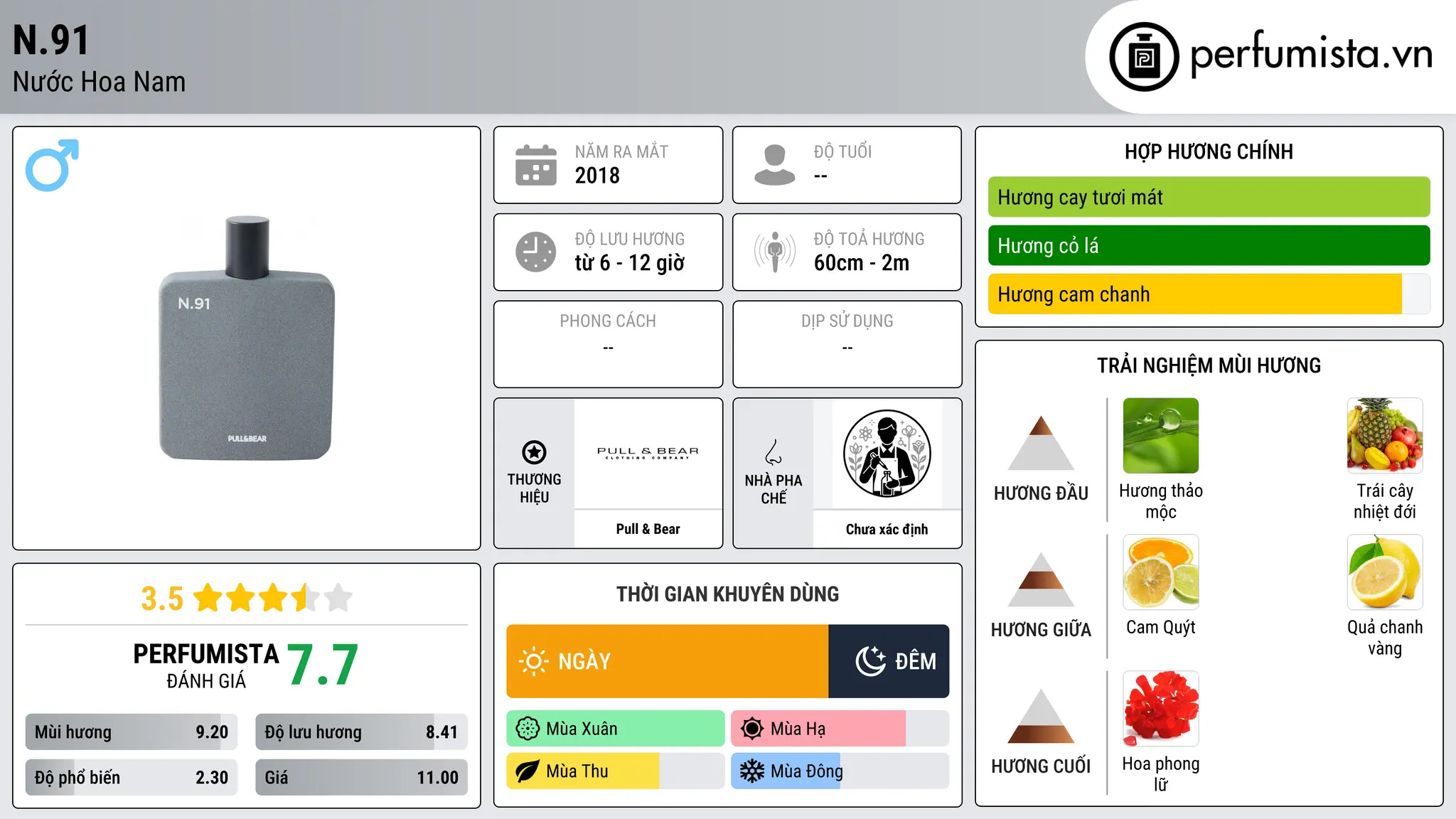The image size is (1456, 819).
Task: Click the N.91 perfume title
Action: [x=51, y=40]
